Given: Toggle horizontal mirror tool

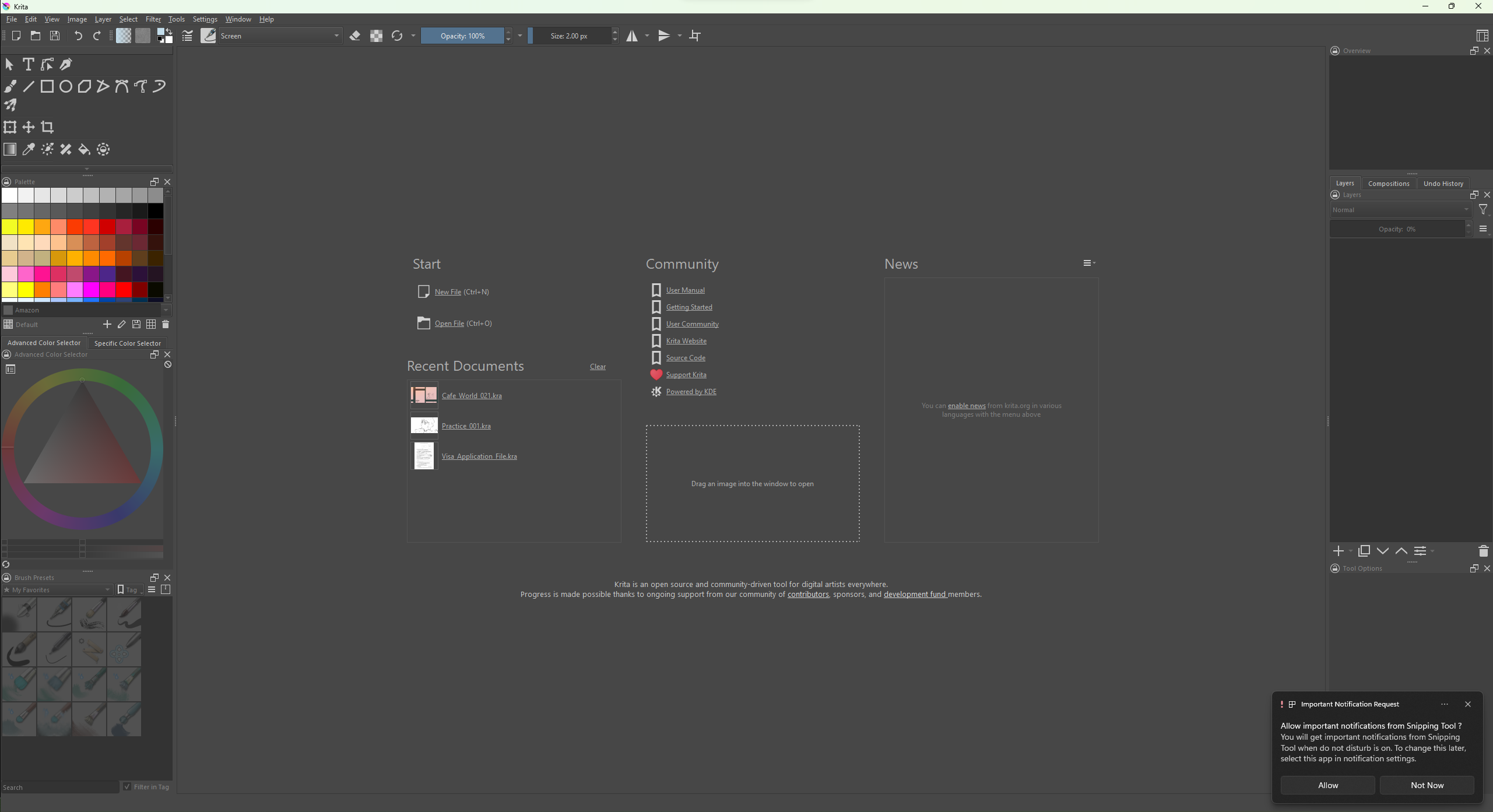Looking at the screenshot, I should coord(632,36).
